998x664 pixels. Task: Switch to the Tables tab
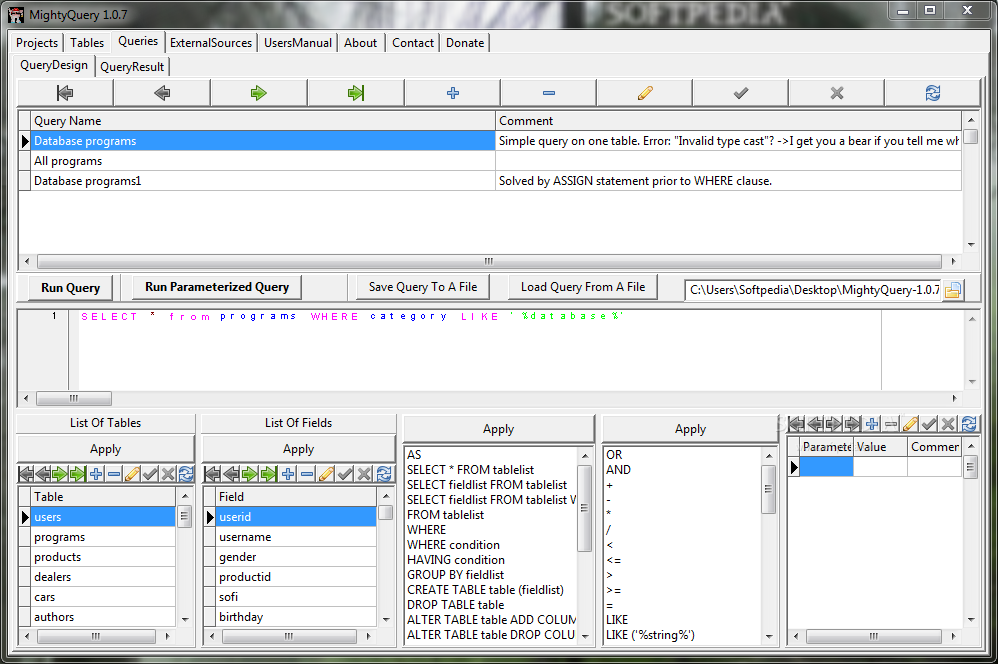87,43
